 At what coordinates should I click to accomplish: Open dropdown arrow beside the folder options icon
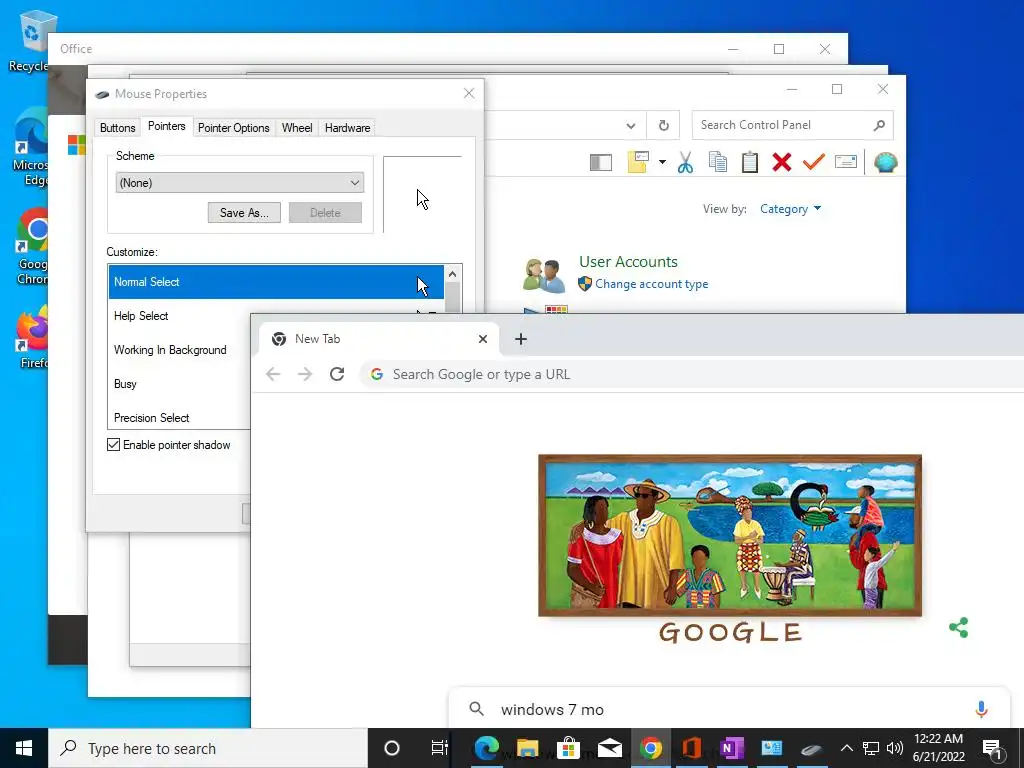point(662,162)
